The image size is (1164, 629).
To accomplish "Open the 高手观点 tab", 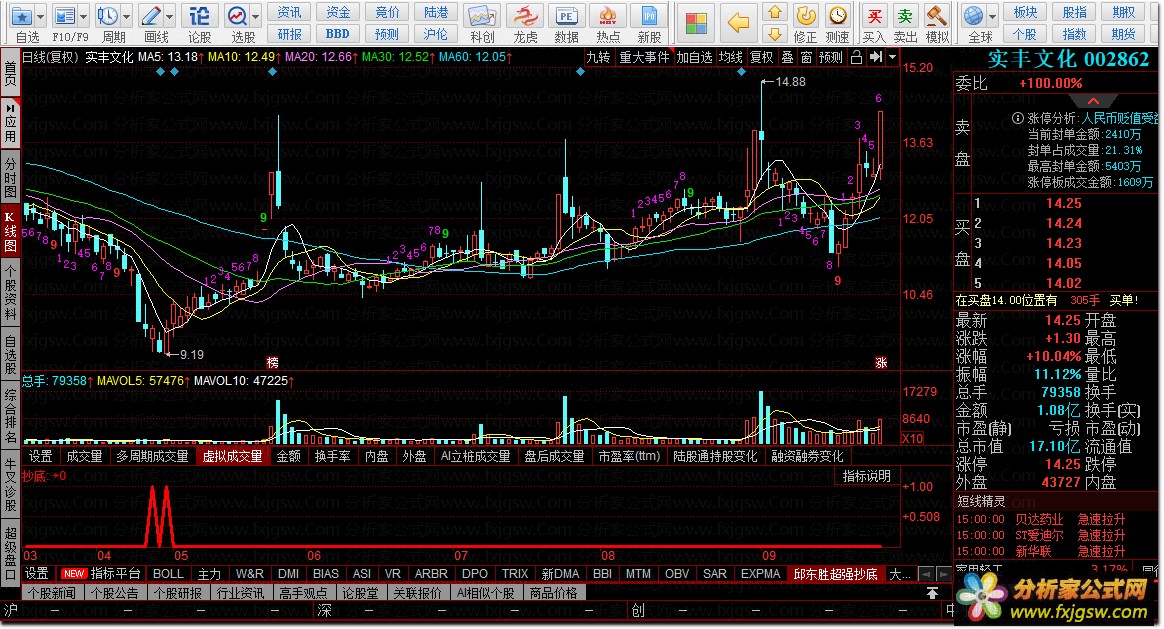I will (x=303, y=593).
